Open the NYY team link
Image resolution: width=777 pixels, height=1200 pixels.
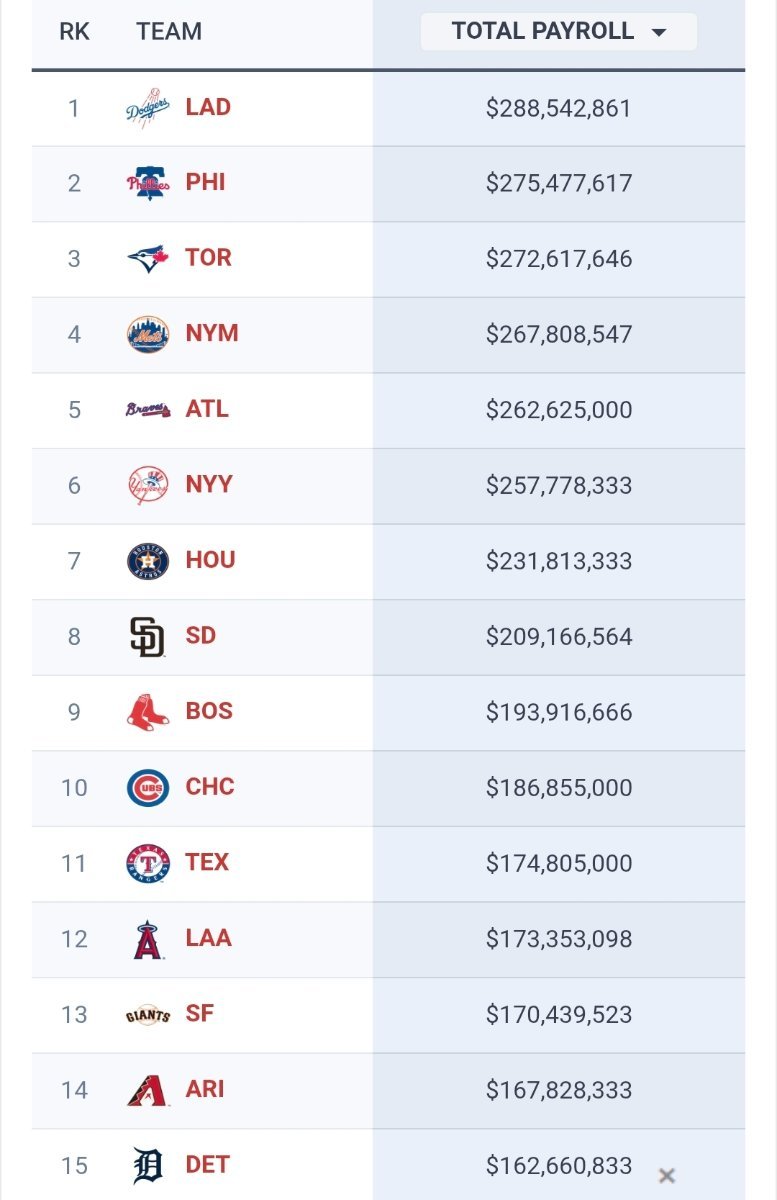(x=209, y=485)
